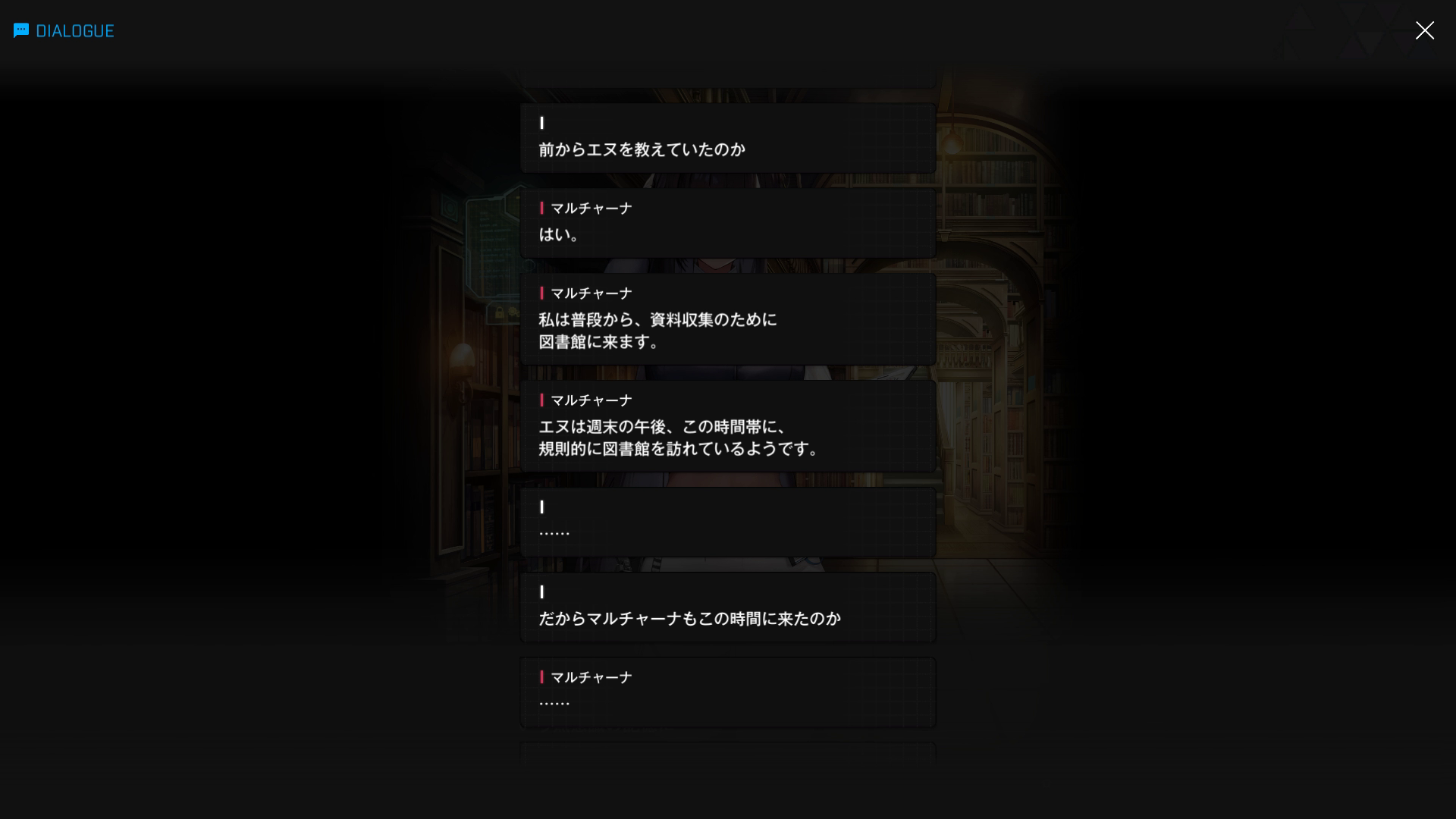Click the cut-off dialogue entry at the log's top
The height and width of the screenshot is (819, 1456).
(x=728, y=80)
